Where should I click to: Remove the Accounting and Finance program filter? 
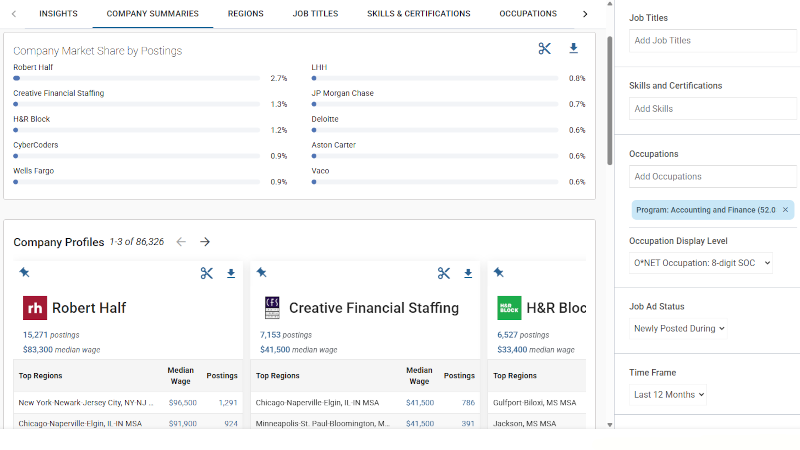tap(785, 210)
